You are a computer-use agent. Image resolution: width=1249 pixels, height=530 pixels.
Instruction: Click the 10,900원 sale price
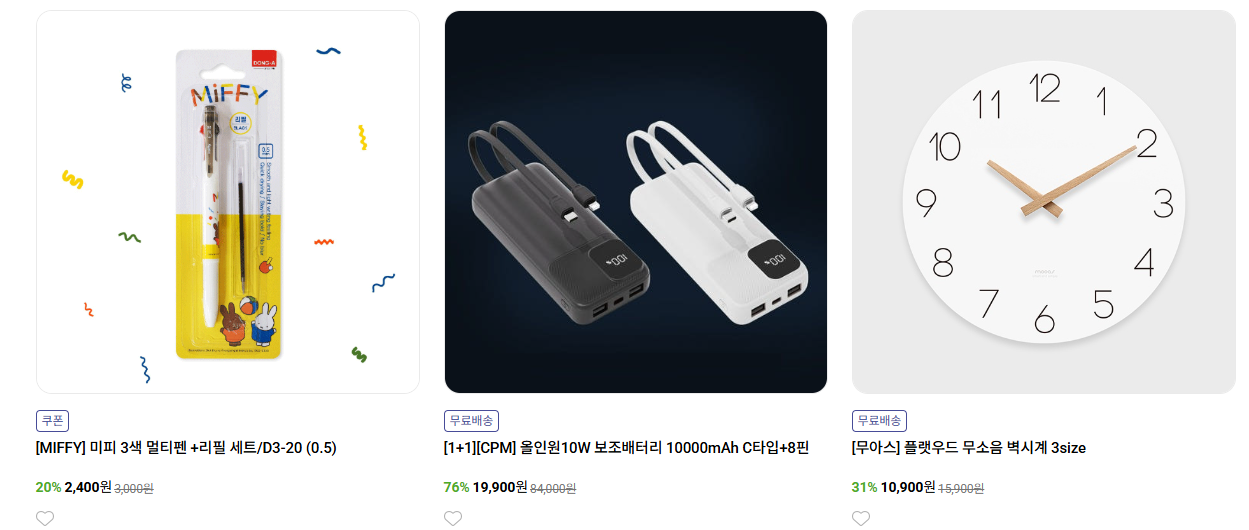tap(908, 488)
